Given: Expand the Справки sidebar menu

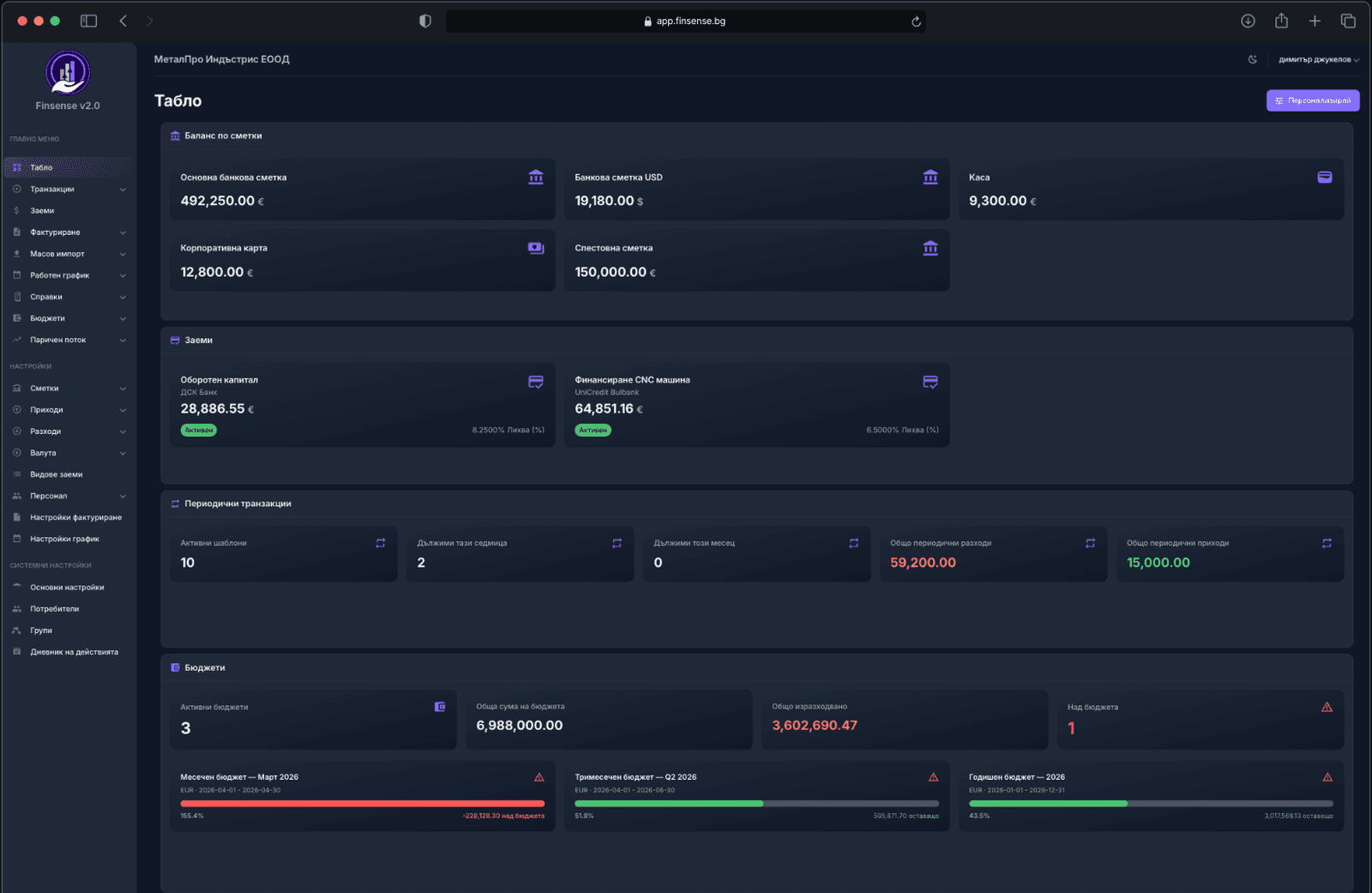Looking at the screenshot, I should click(x=69, y=297).
